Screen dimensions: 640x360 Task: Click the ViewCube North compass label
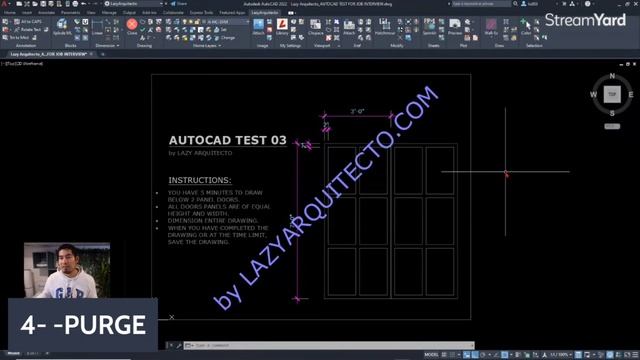612,76
